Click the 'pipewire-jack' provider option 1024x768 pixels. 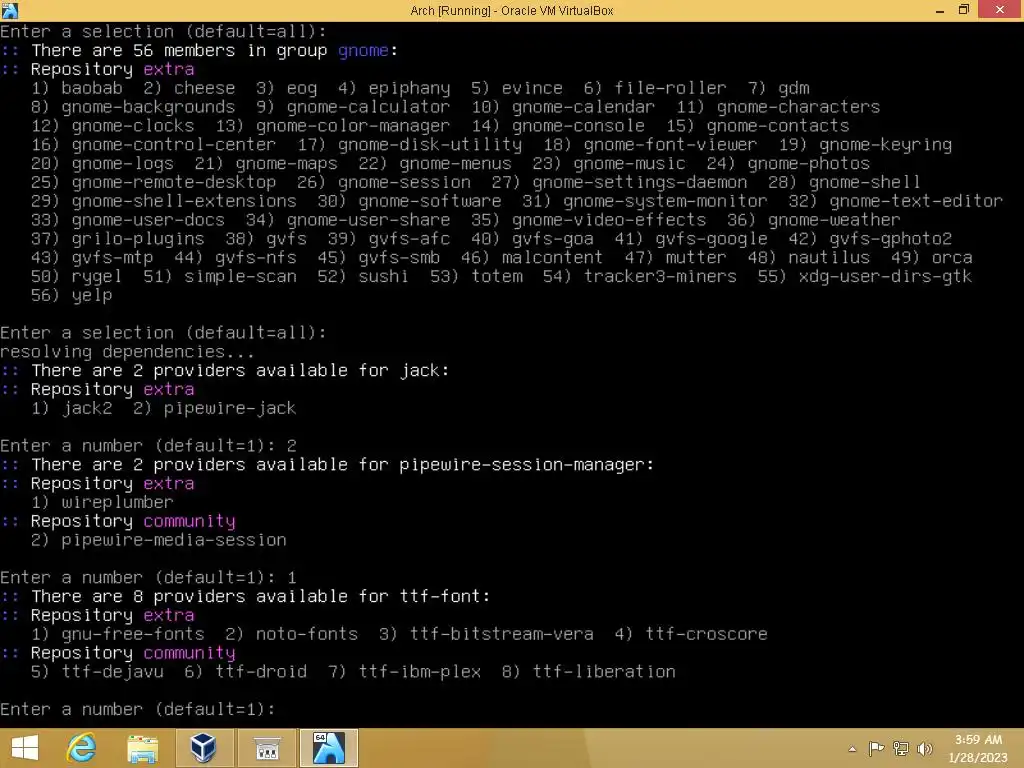point(230,409)
